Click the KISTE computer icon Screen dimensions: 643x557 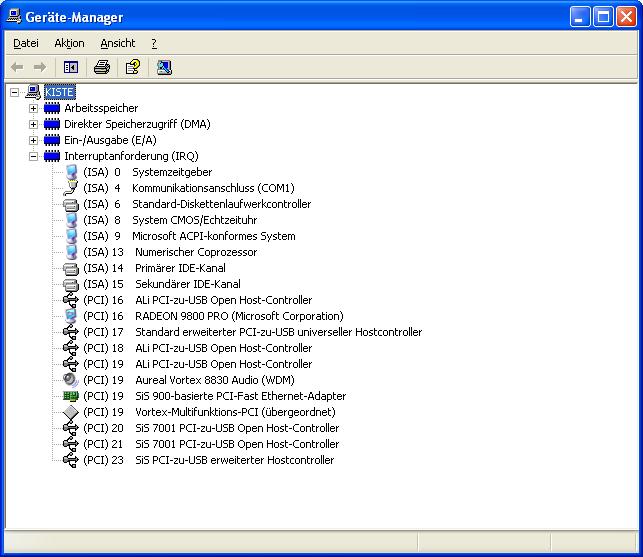pos(33,92)
